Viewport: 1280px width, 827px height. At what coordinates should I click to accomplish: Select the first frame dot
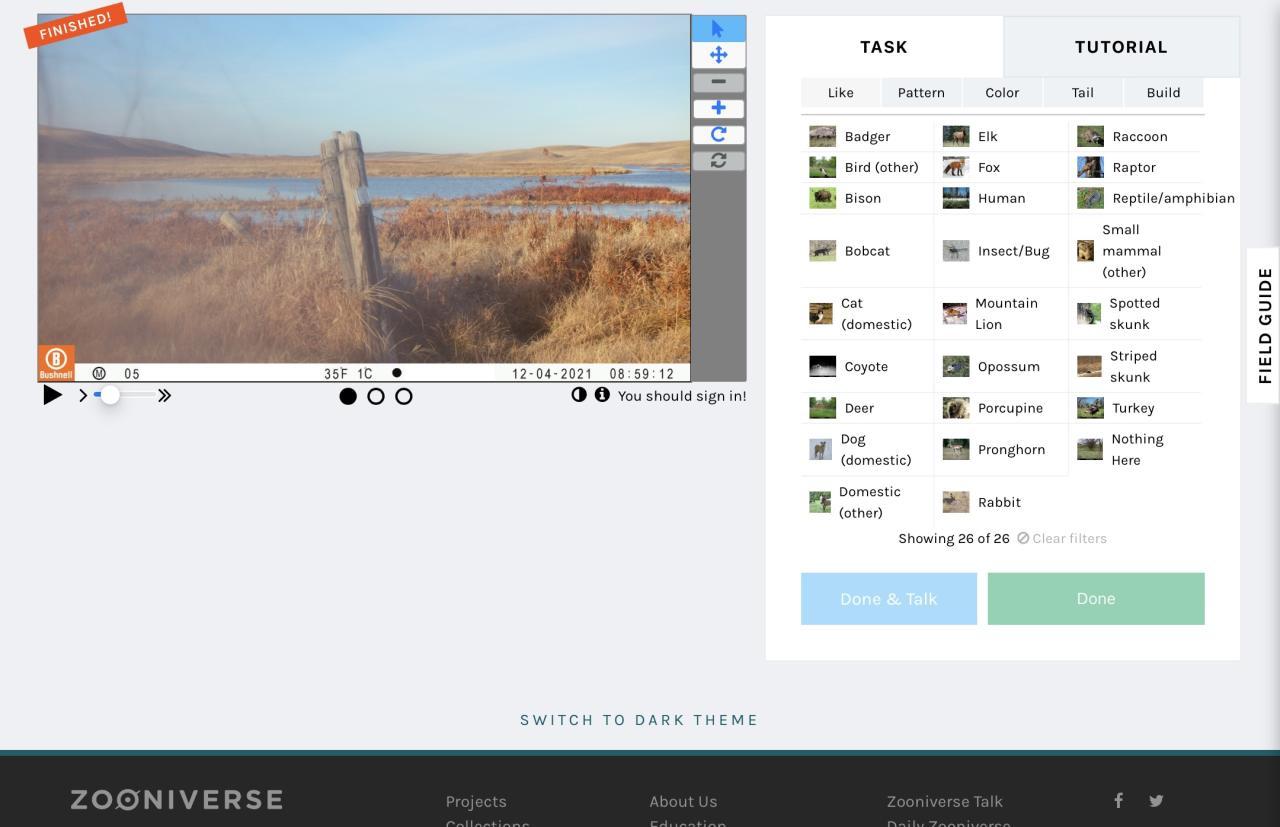[x=348, y=396]
